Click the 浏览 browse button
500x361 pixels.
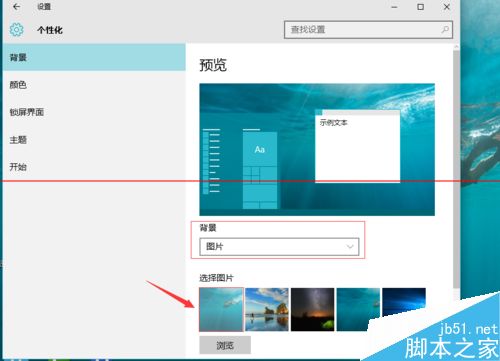coord(225,345)
